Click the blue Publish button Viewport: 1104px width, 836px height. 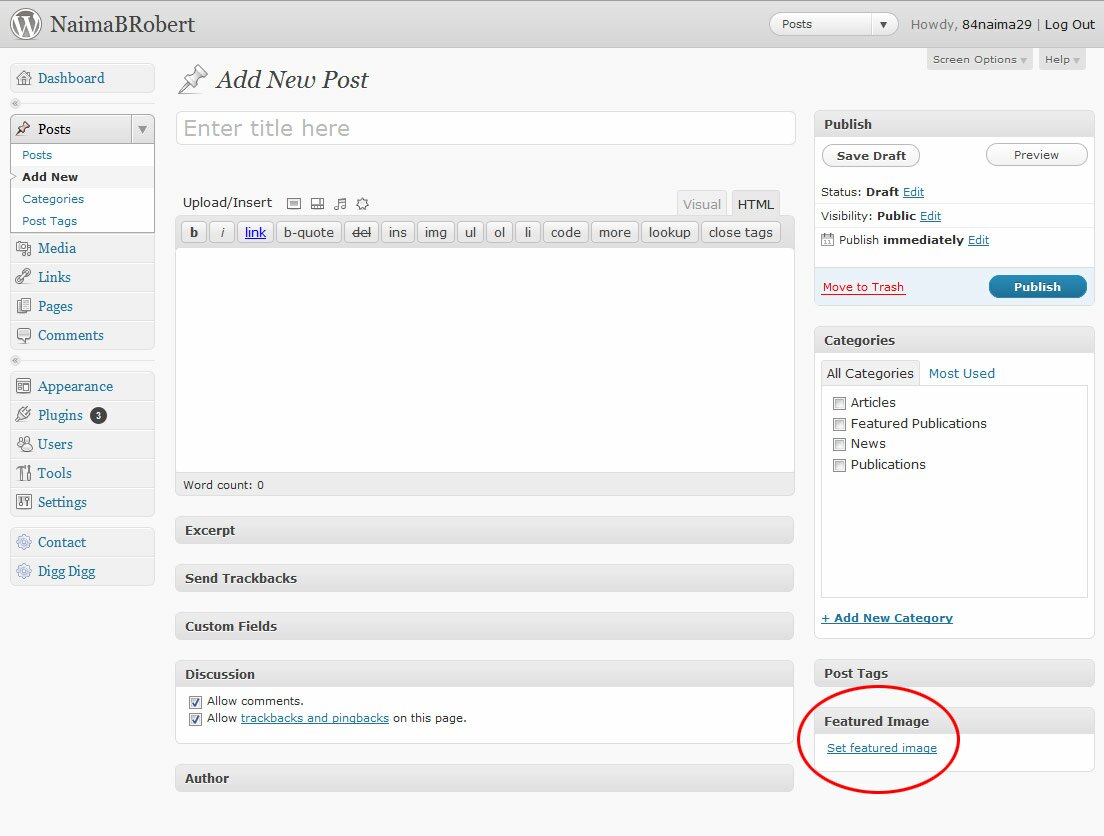1038,287
